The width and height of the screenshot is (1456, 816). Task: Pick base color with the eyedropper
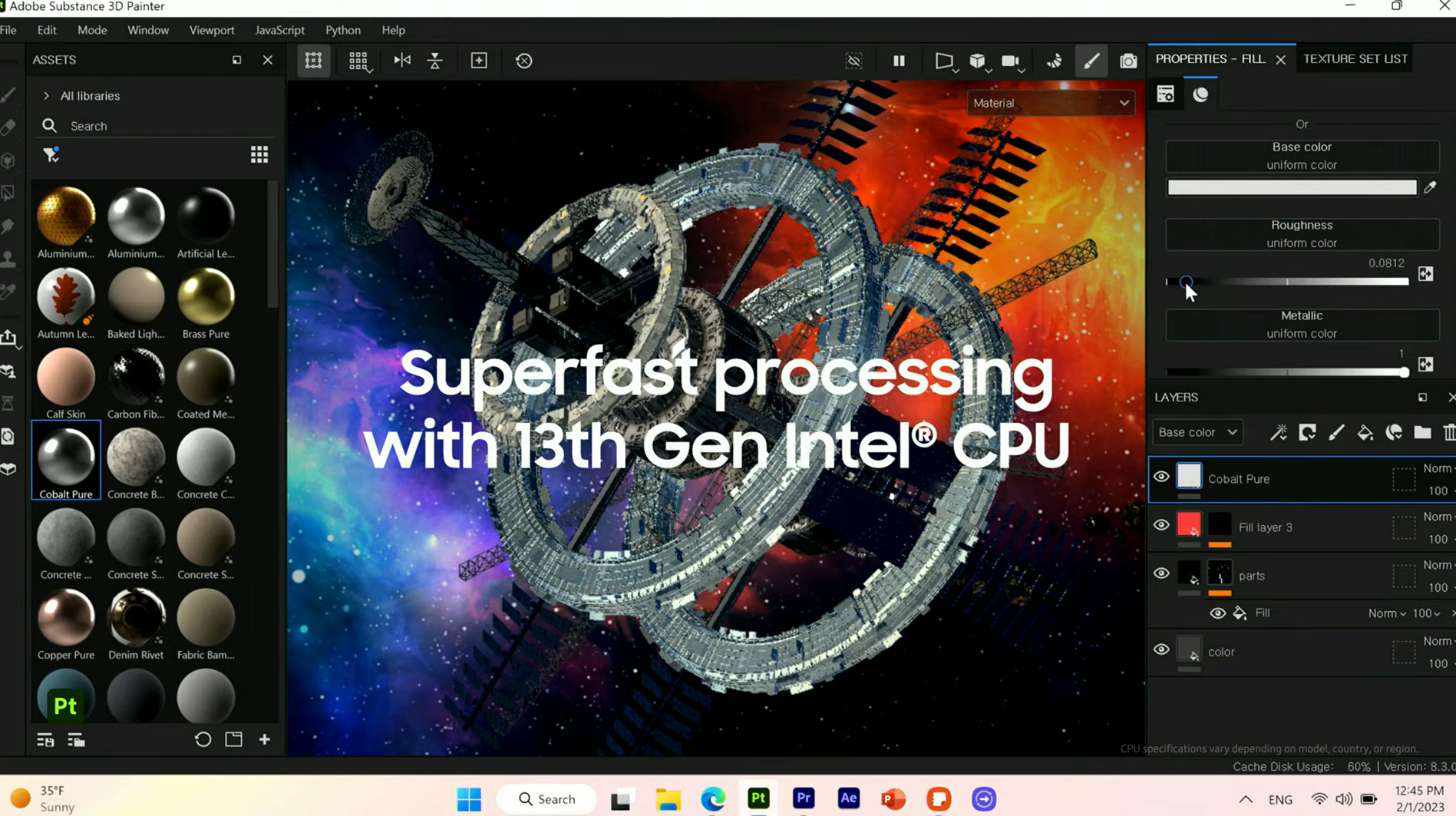(x=1430, y=187)
